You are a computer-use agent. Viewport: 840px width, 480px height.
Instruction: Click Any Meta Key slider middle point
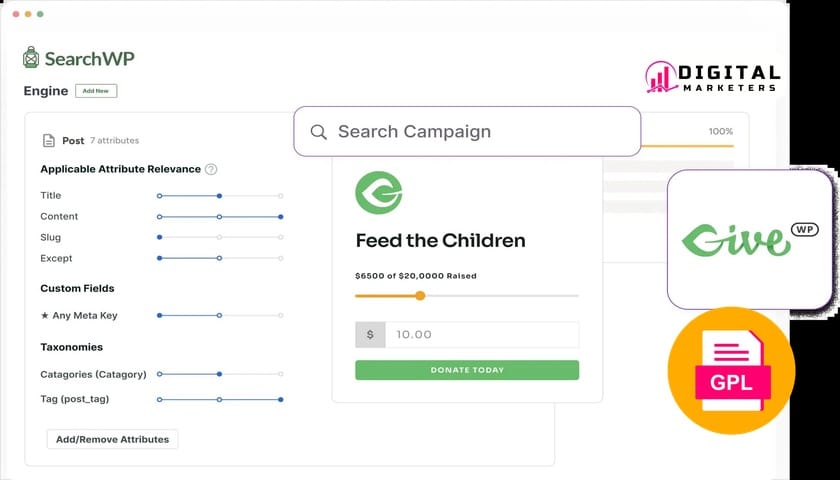(219, 316)
